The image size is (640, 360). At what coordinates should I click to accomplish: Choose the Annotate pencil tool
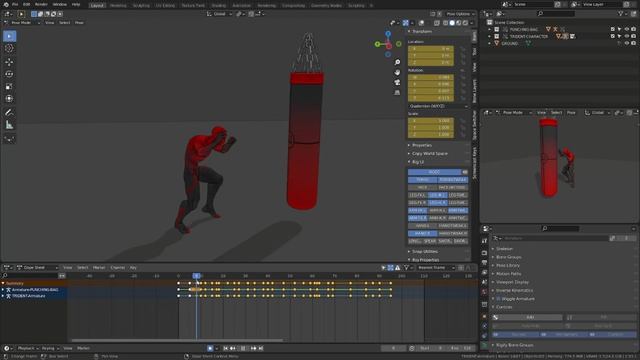[x=9, y=112]
